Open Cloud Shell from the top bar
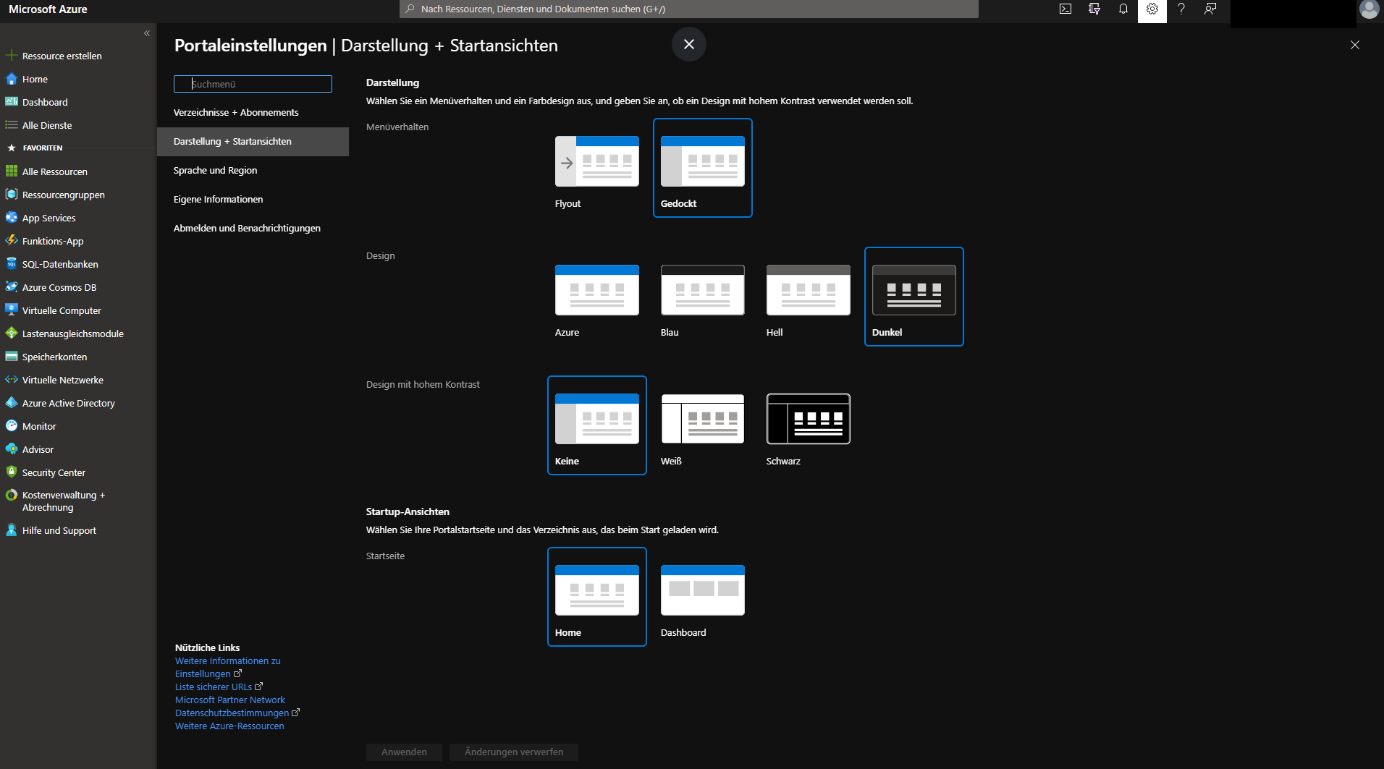The width and height of the screenshot is (1384, 769). (x=1066, y=9)
